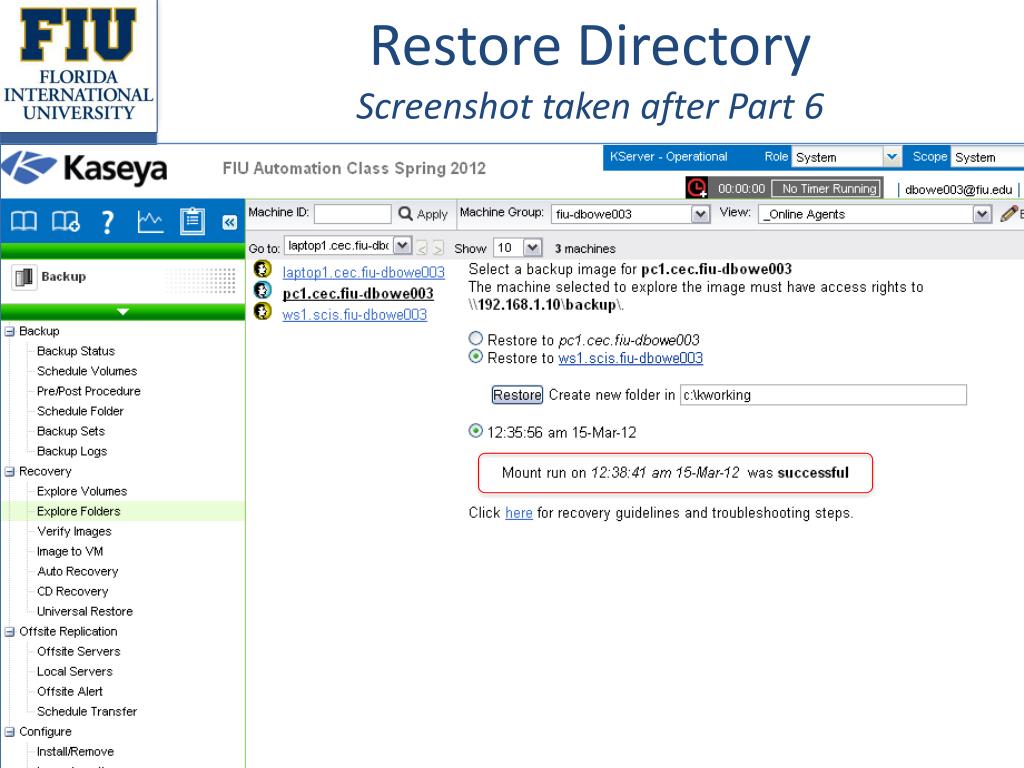Image resolution: width=1024 pixels, height=768 pixels.
Task: Open Verify Images menu item
Action: pyautogui.click(x=74, y=532)
